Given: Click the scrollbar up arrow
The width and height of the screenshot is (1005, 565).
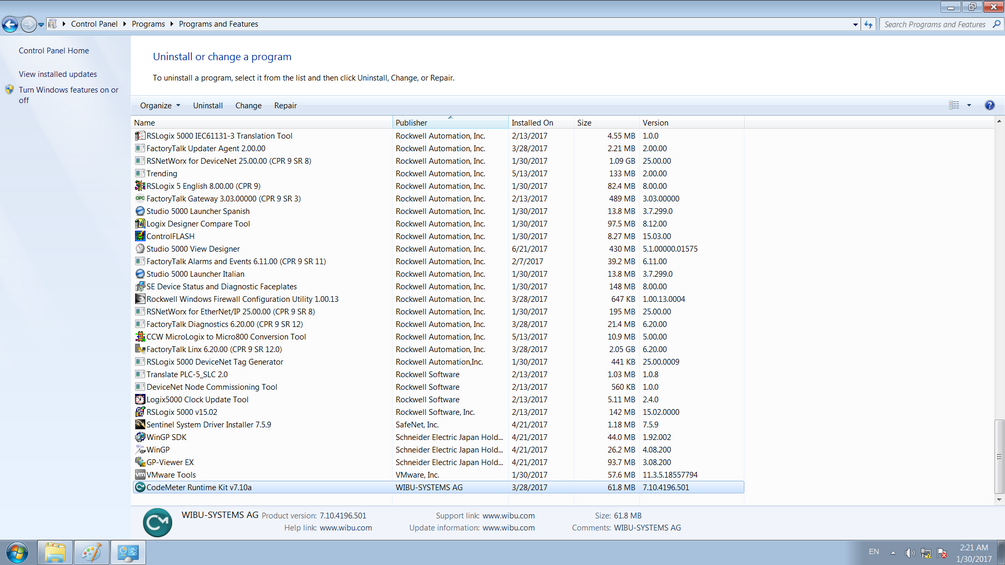Looking at the screenshot, I should (999, 122).
